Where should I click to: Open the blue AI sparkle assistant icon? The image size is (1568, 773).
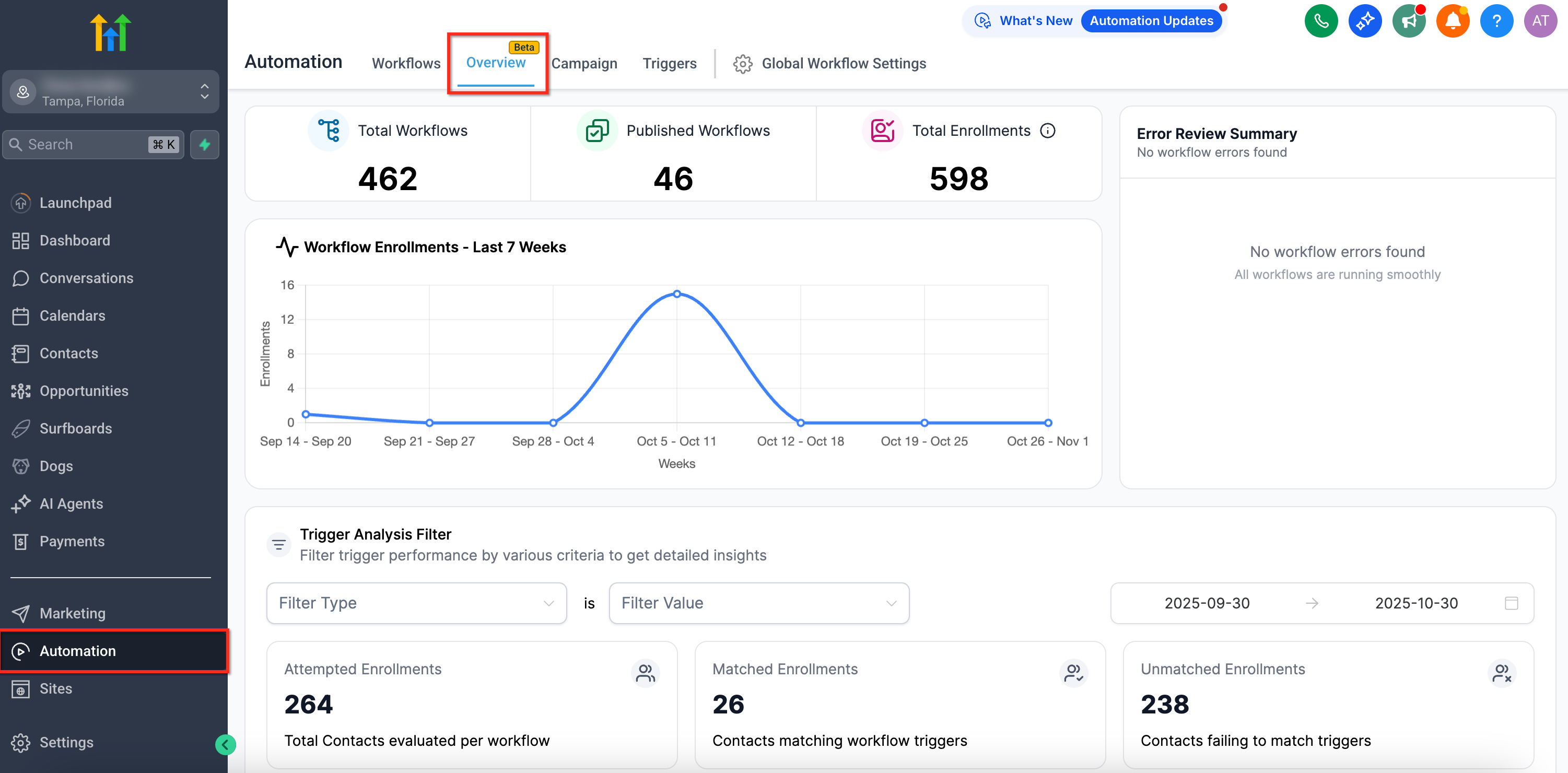click(x=1364, y=21)
